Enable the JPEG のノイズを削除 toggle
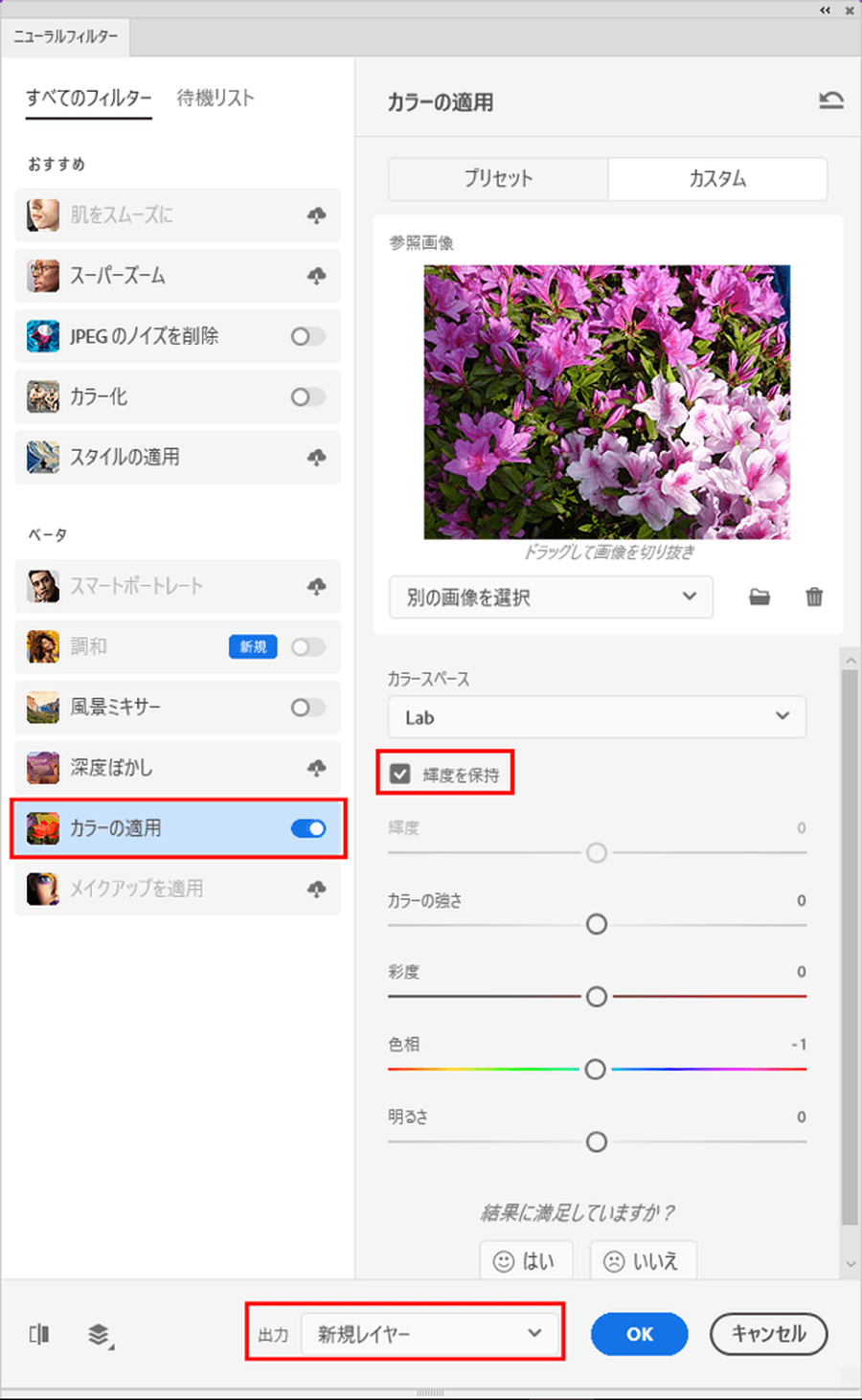Image resolution: width=862 pixels, height=1400 pixels. [x=308, y=336]
